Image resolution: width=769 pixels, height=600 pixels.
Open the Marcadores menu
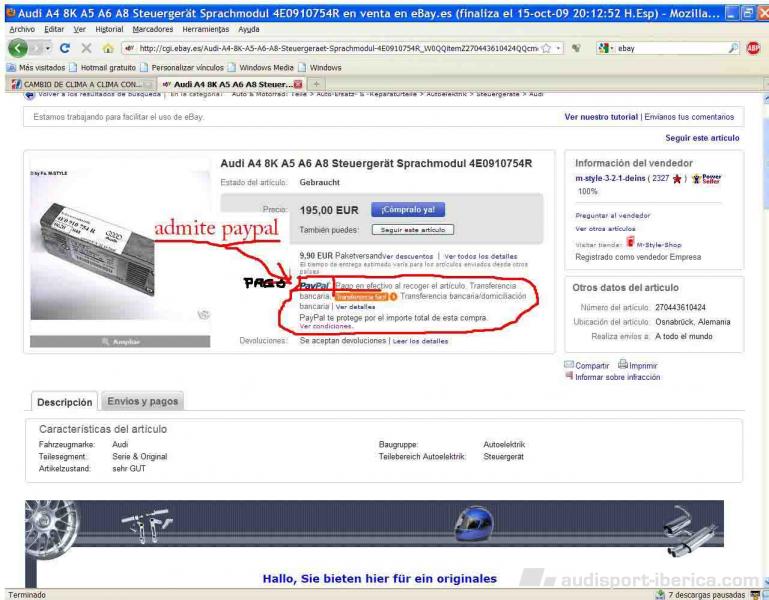point(153,29)
